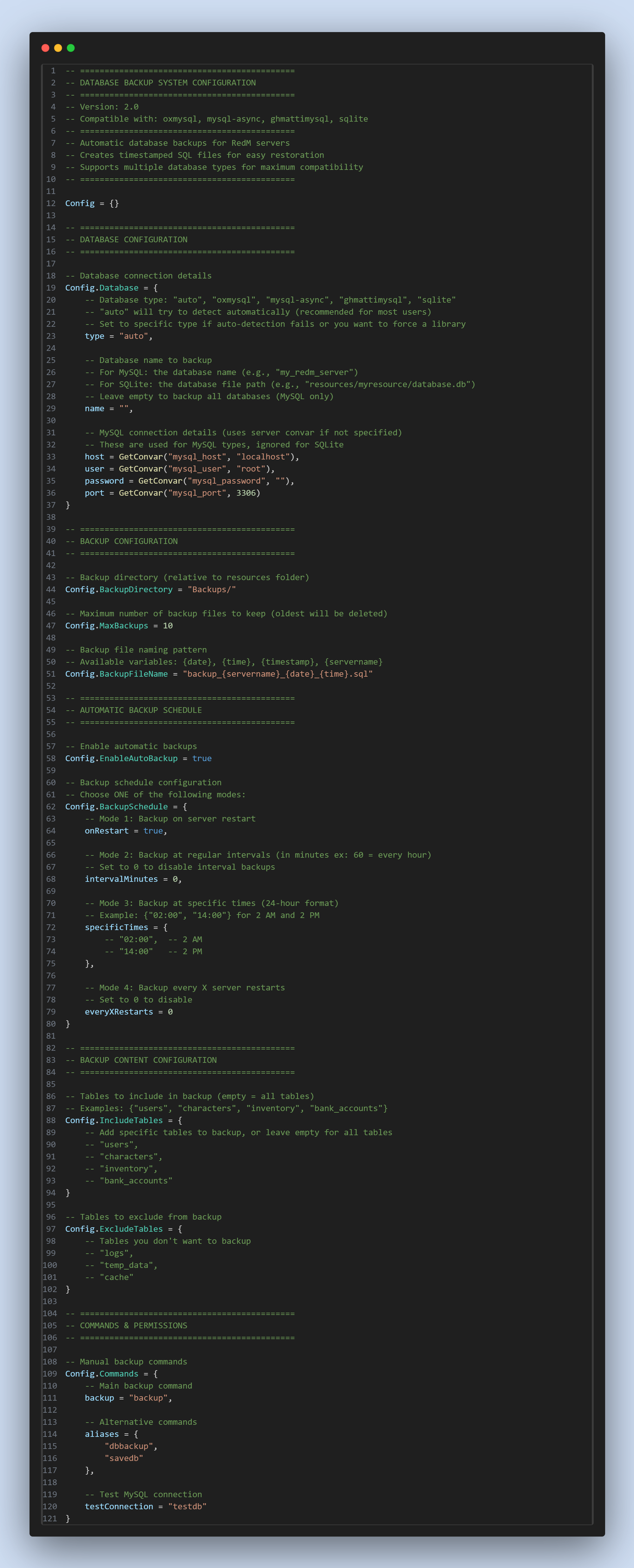Click the name = "" assignment
Screen dimensions: 634x1568
pos(109,408)
